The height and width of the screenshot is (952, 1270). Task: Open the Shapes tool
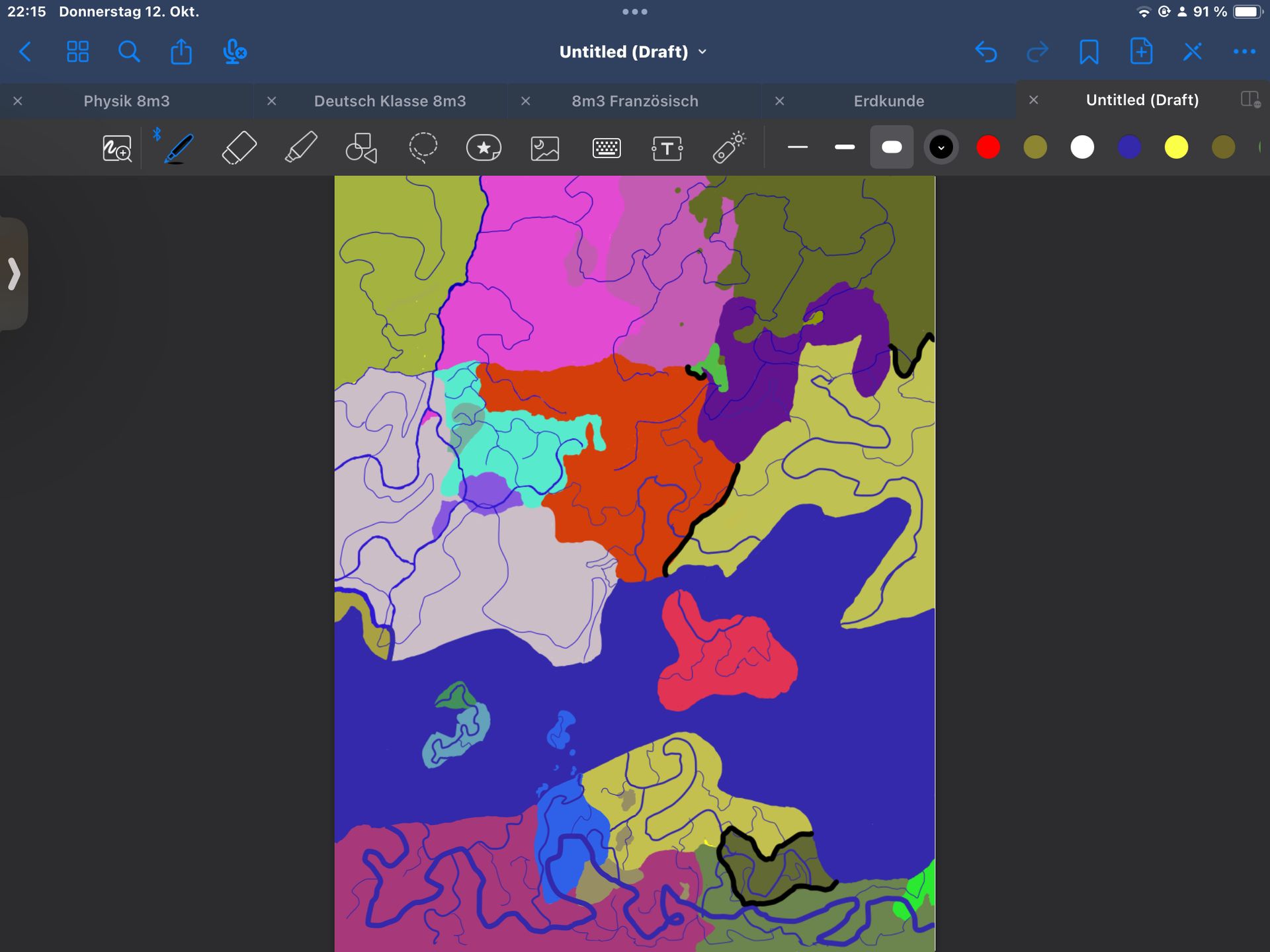tap(361, 147)
